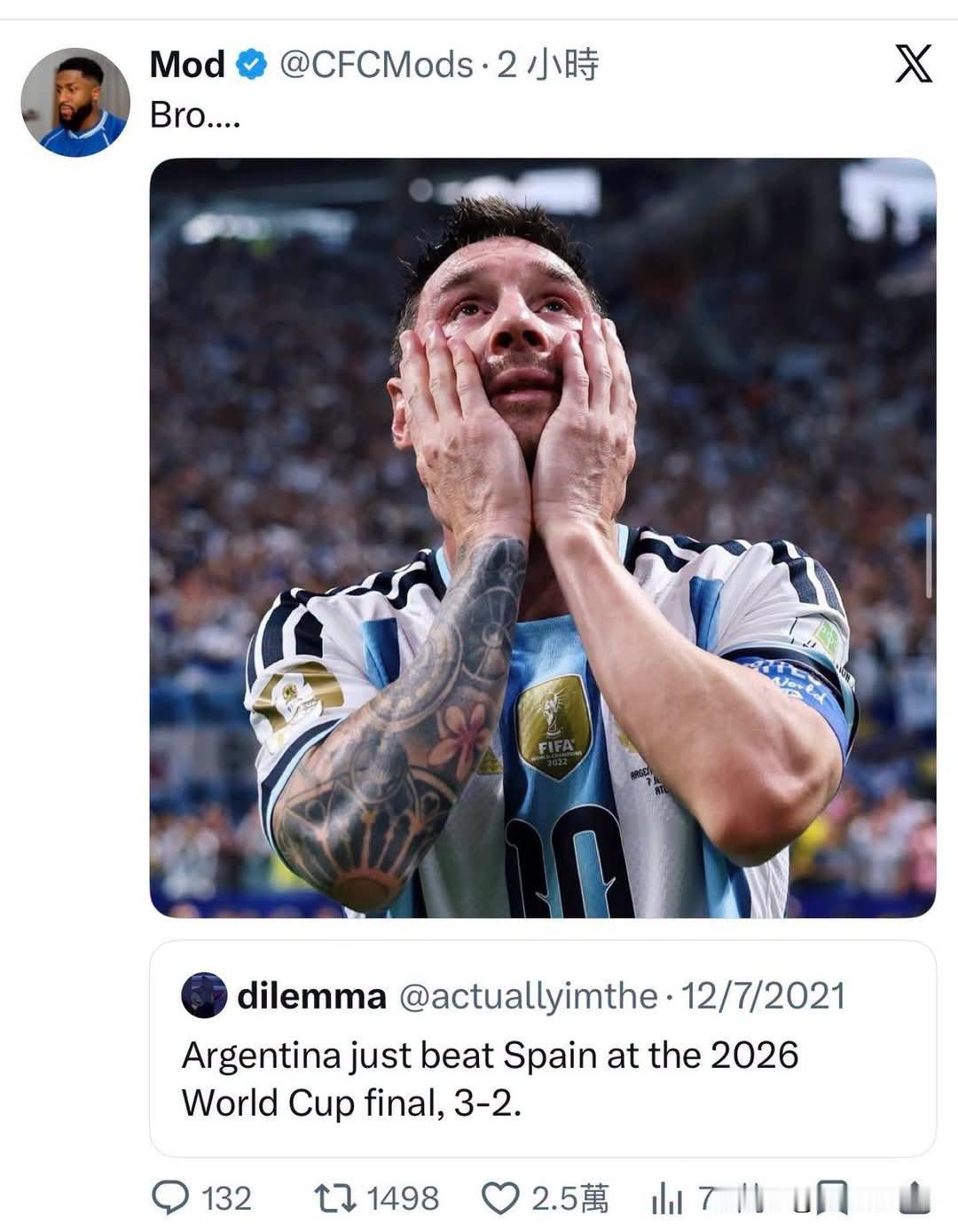The height and width of the screenshot is (1232, 958).
Task: Open the dilemma display name
Action: 311,996
